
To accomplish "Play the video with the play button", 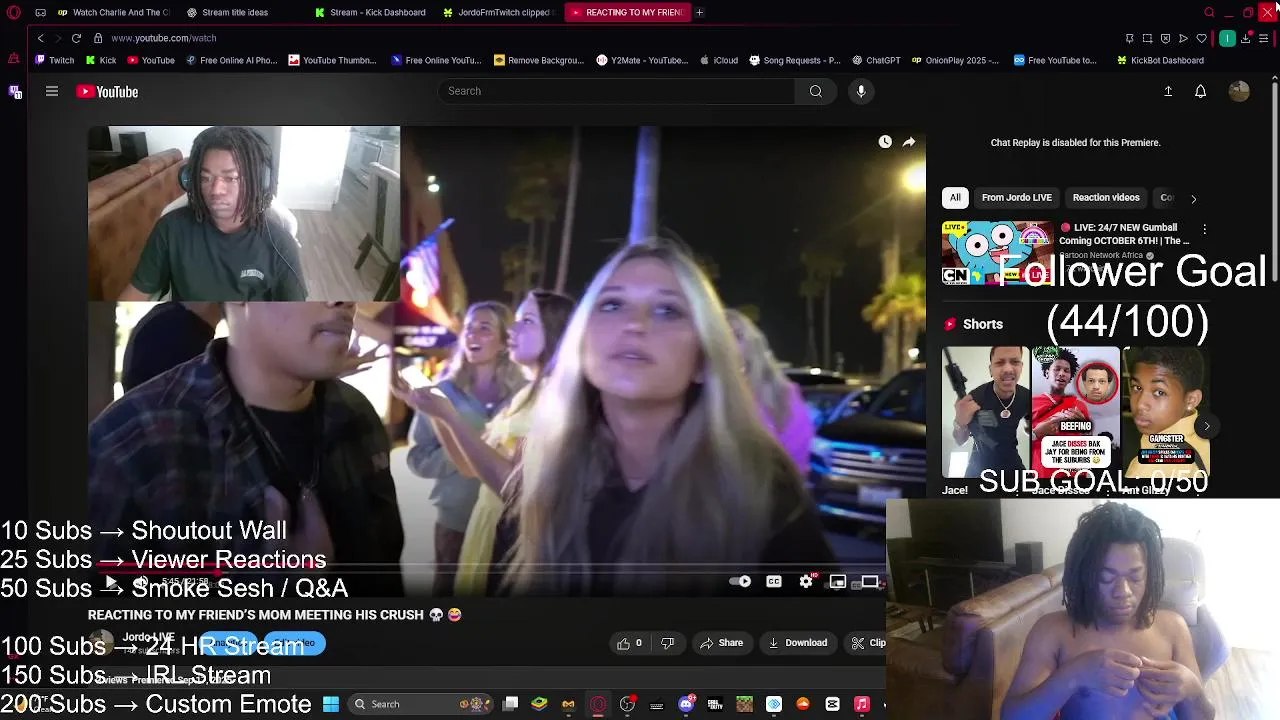I will 111,582.
